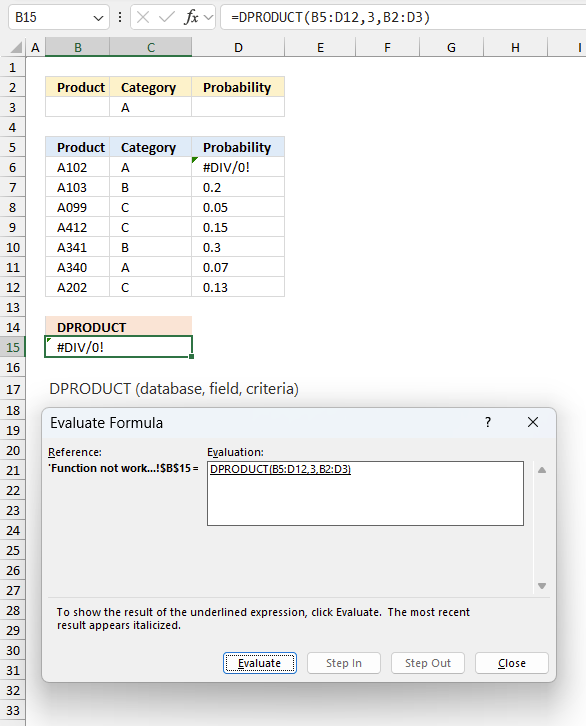586x726 pixels.
Task: Click the Enter checkmark icon in formula bar
Action: tap(166, 18)
